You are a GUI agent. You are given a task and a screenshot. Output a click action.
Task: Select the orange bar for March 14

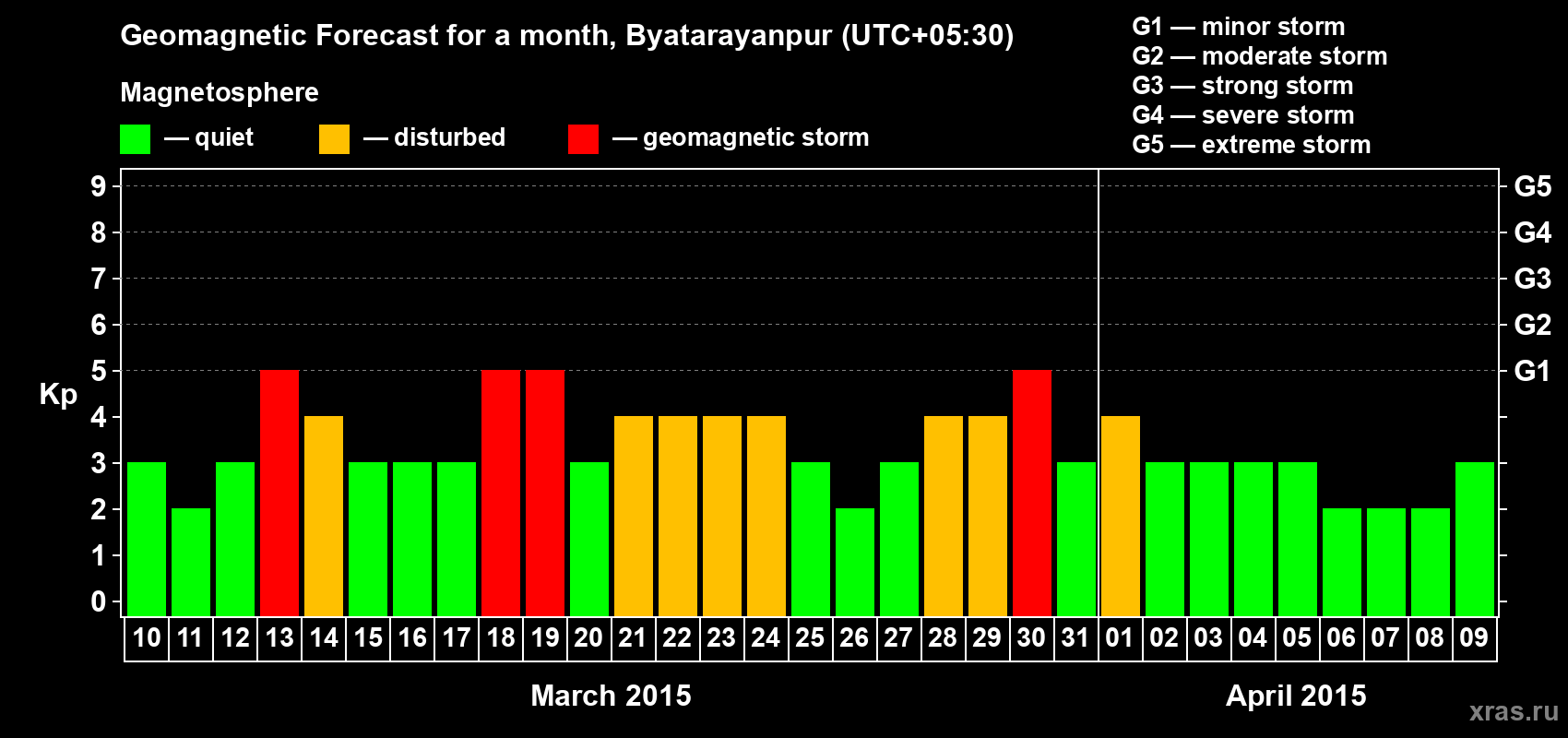[324, 516]
